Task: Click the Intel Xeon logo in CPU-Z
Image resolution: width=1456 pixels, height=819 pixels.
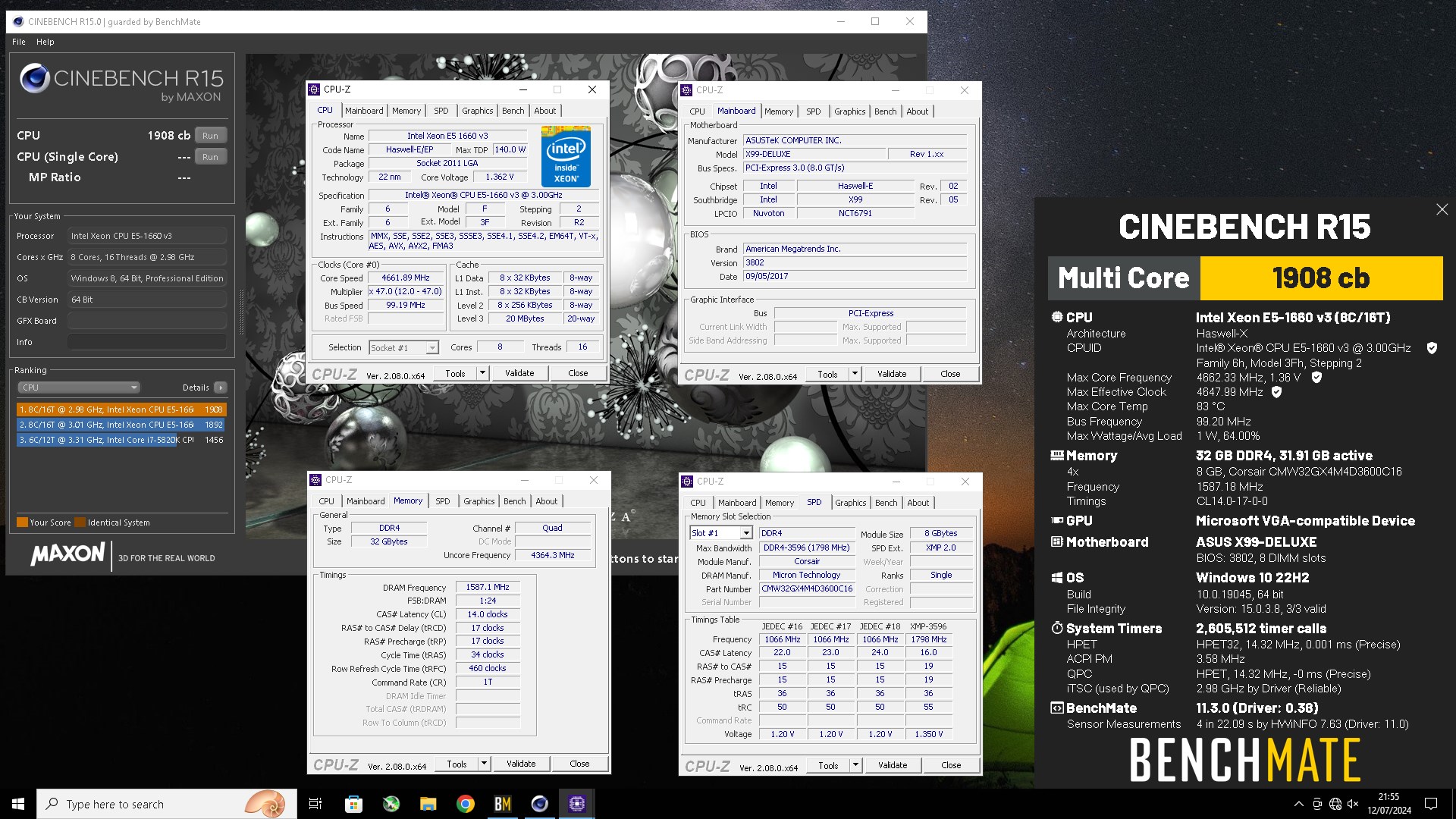Action: (x=566, y=156)
